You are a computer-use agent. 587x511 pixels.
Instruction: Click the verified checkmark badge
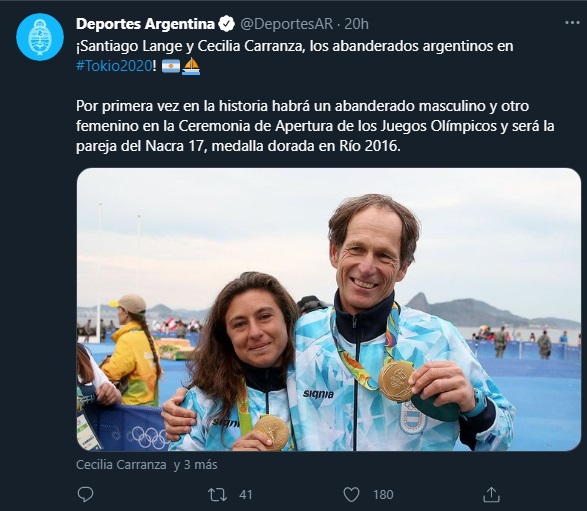click(x=226, y=24)
